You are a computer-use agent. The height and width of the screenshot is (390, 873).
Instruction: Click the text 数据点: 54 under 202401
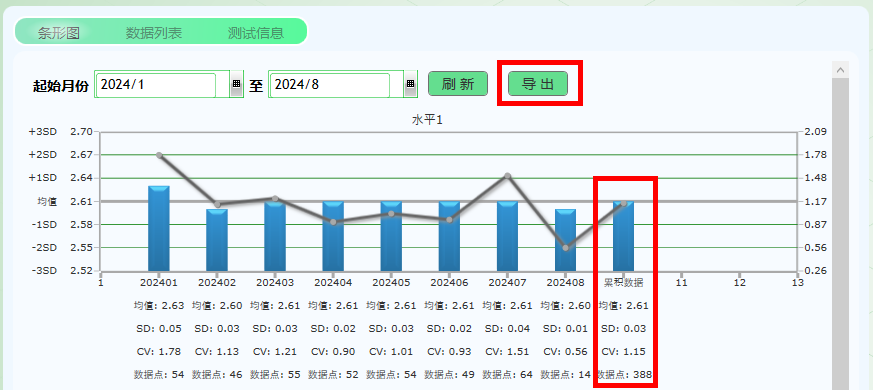(159, 374)
